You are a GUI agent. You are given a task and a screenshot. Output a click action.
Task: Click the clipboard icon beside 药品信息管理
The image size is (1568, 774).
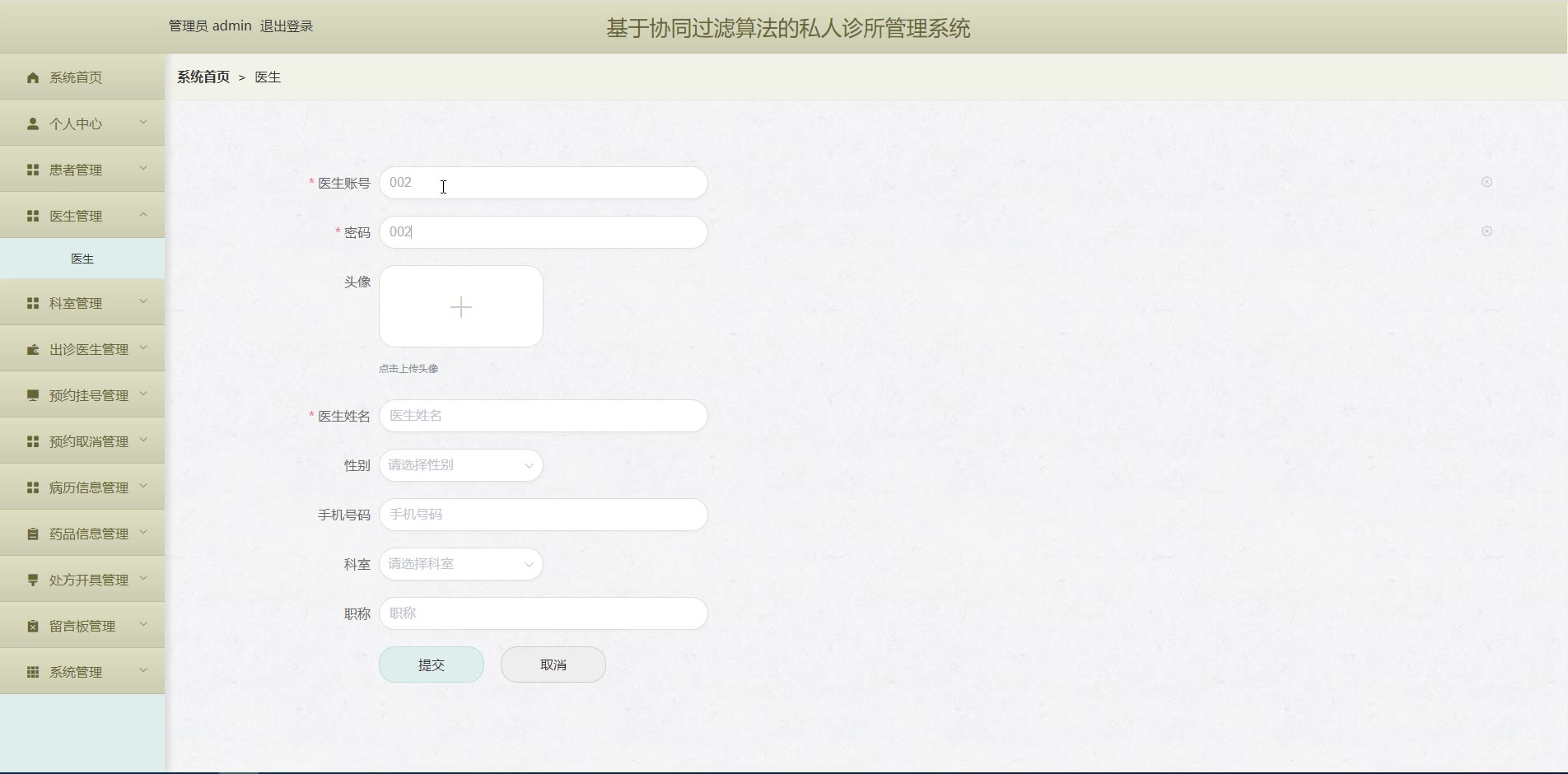[x=33, y=534]
